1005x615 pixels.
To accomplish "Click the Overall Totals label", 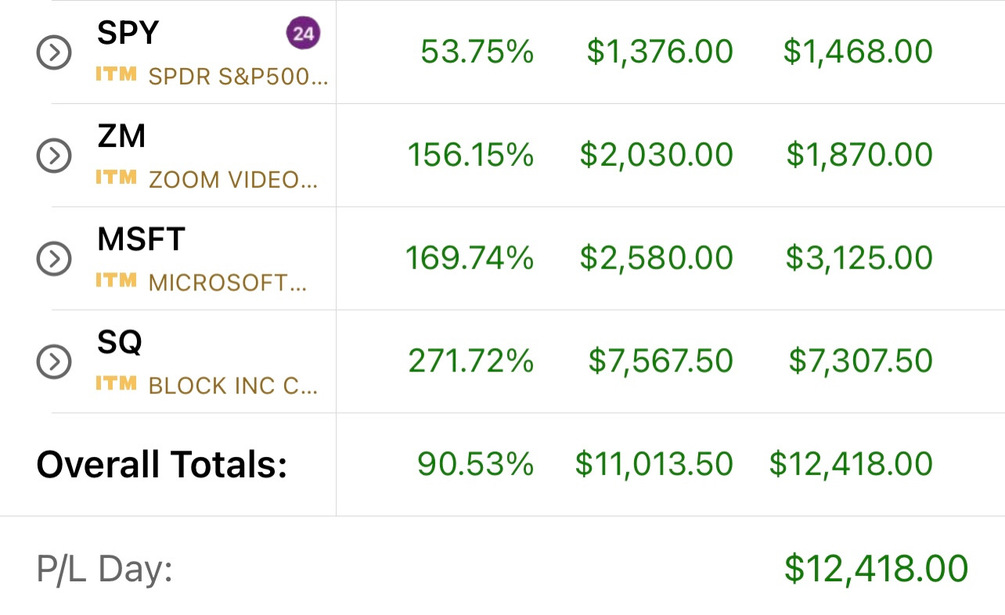I will pyautogui.click(x=161, y=465).
